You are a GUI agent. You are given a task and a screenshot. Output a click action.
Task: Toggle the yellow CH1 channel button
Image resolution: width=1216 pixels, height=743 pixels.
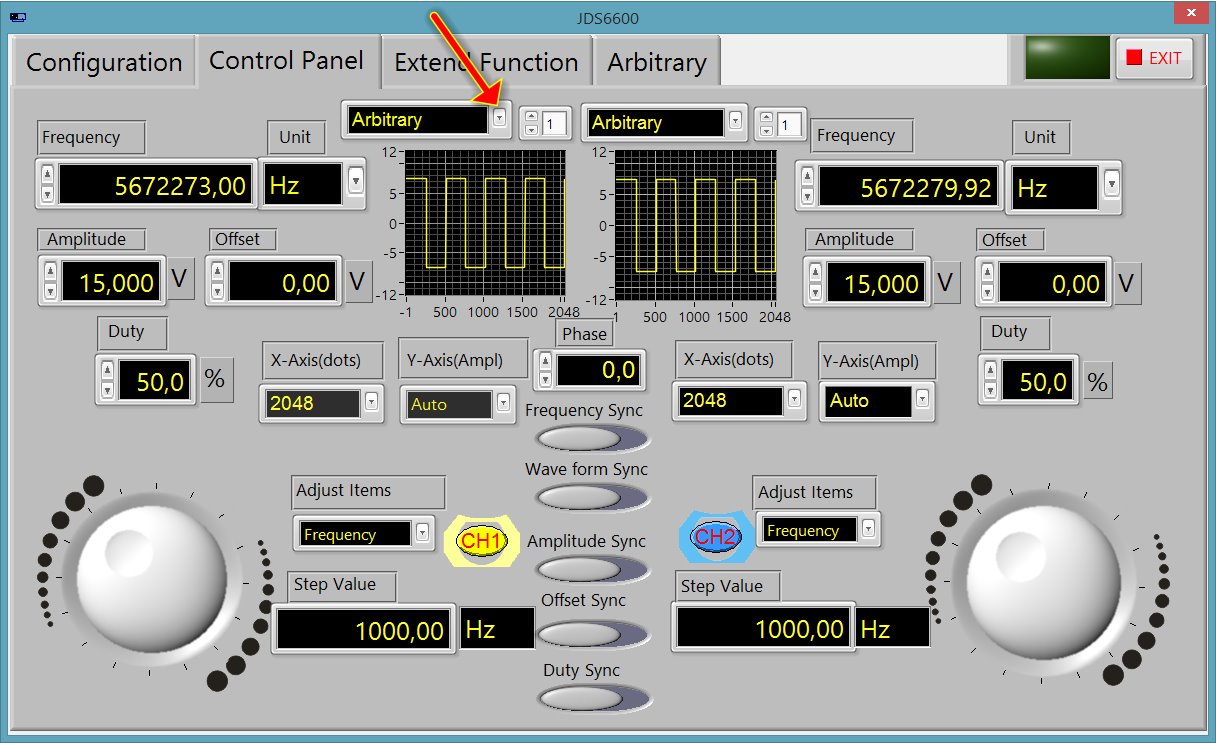482,541
